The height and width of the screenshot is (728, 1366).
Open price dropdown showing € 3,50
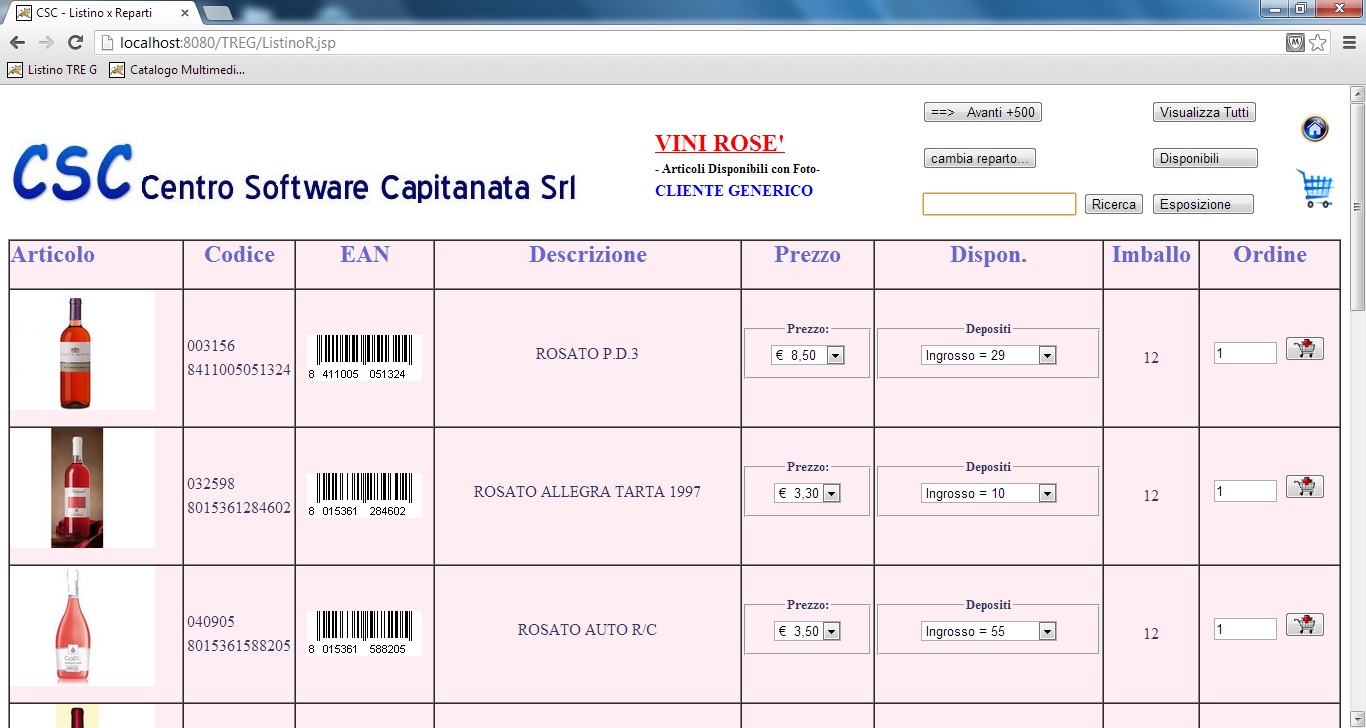(x=807, y=631)
